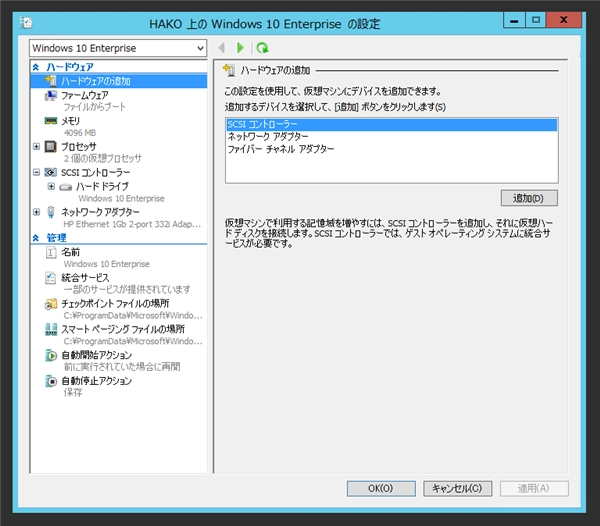Expand the ネットワーク アダプター node

(x=36, y=212)
